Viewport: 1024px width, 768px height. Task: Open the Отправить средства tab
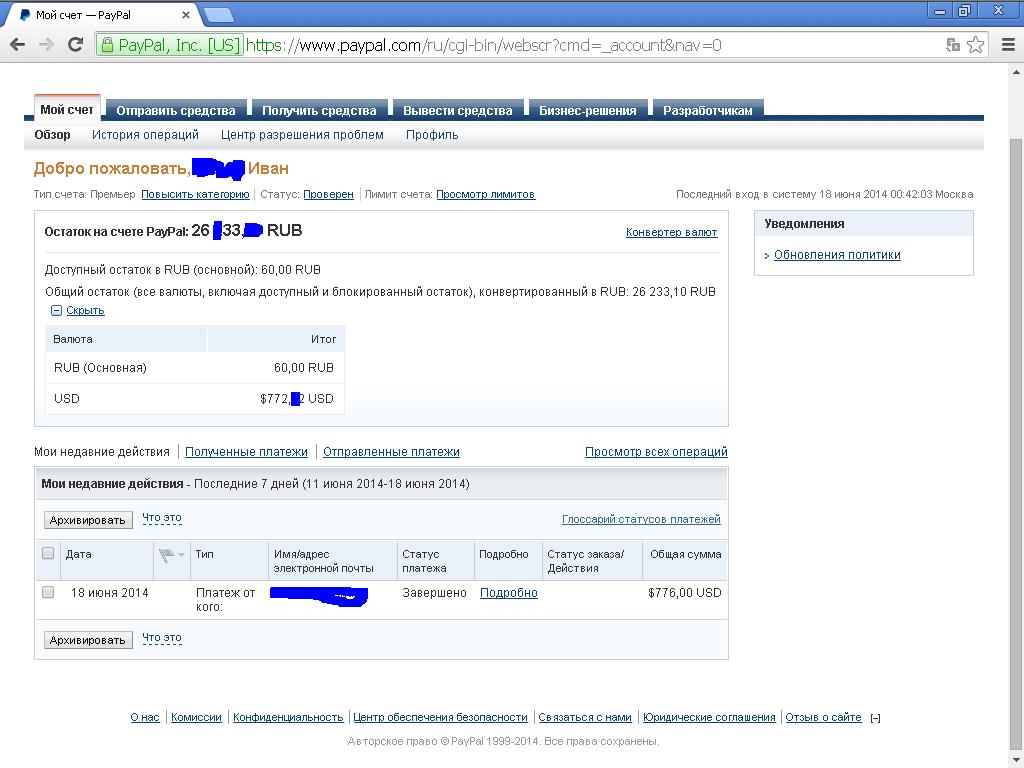click(x=176, y=110)
